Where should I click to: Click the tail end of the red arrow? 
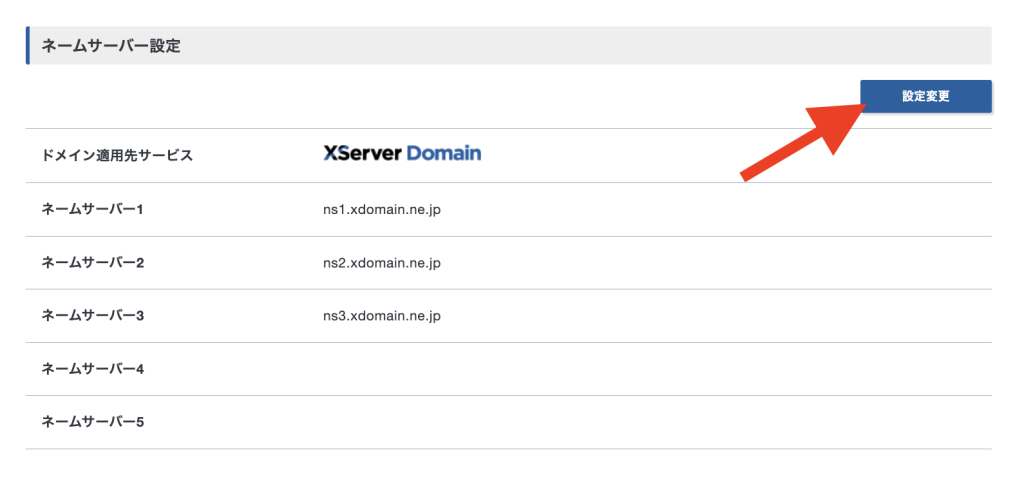pos(745,177)
